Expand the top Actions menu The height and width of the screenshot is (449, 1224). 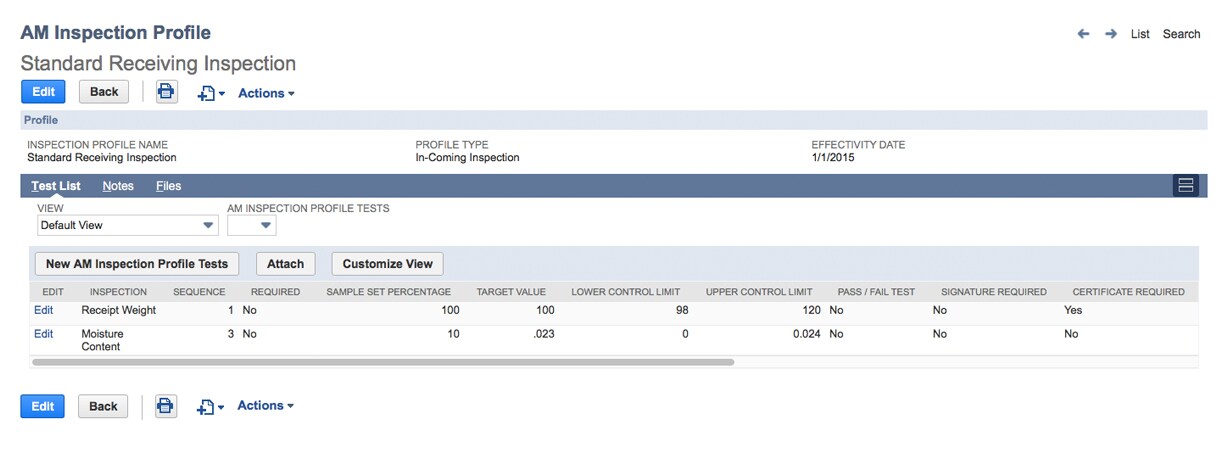coord(266,93)
